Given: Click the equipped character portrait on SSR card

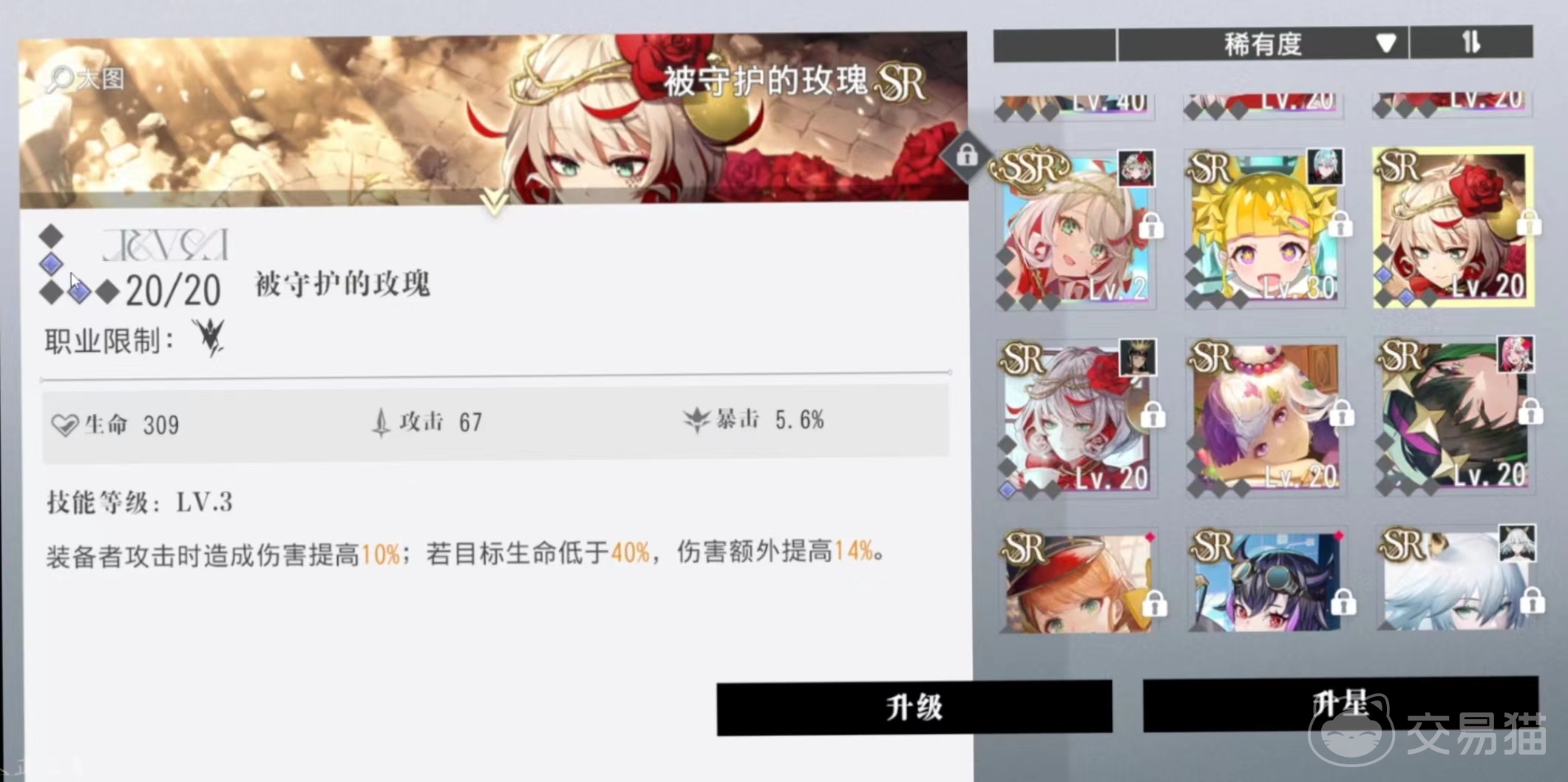Looking at the screenshot, I should pos(1136,169).
